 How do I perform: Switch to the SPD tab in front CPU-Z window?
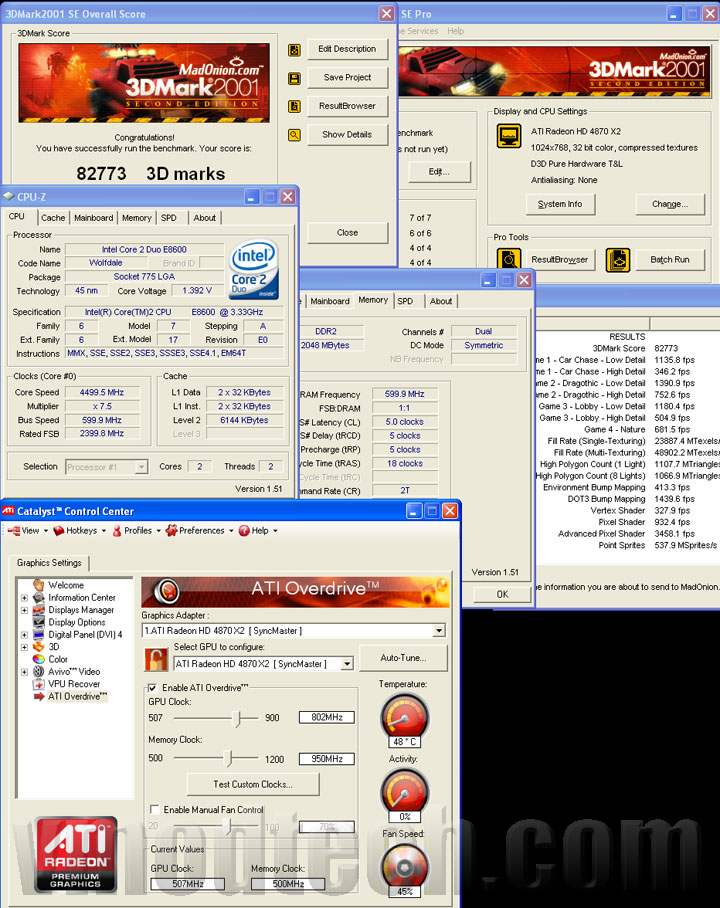point(169,218)
